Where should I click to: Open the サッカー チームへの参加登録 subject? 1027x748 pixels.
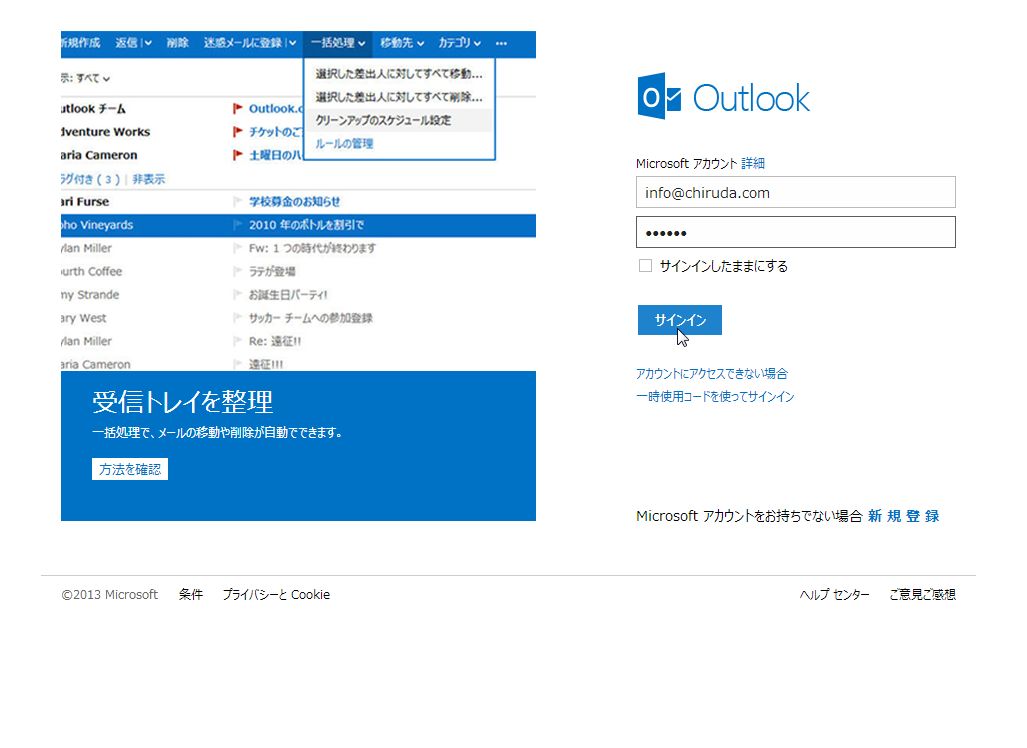click(x=310, y=318)
